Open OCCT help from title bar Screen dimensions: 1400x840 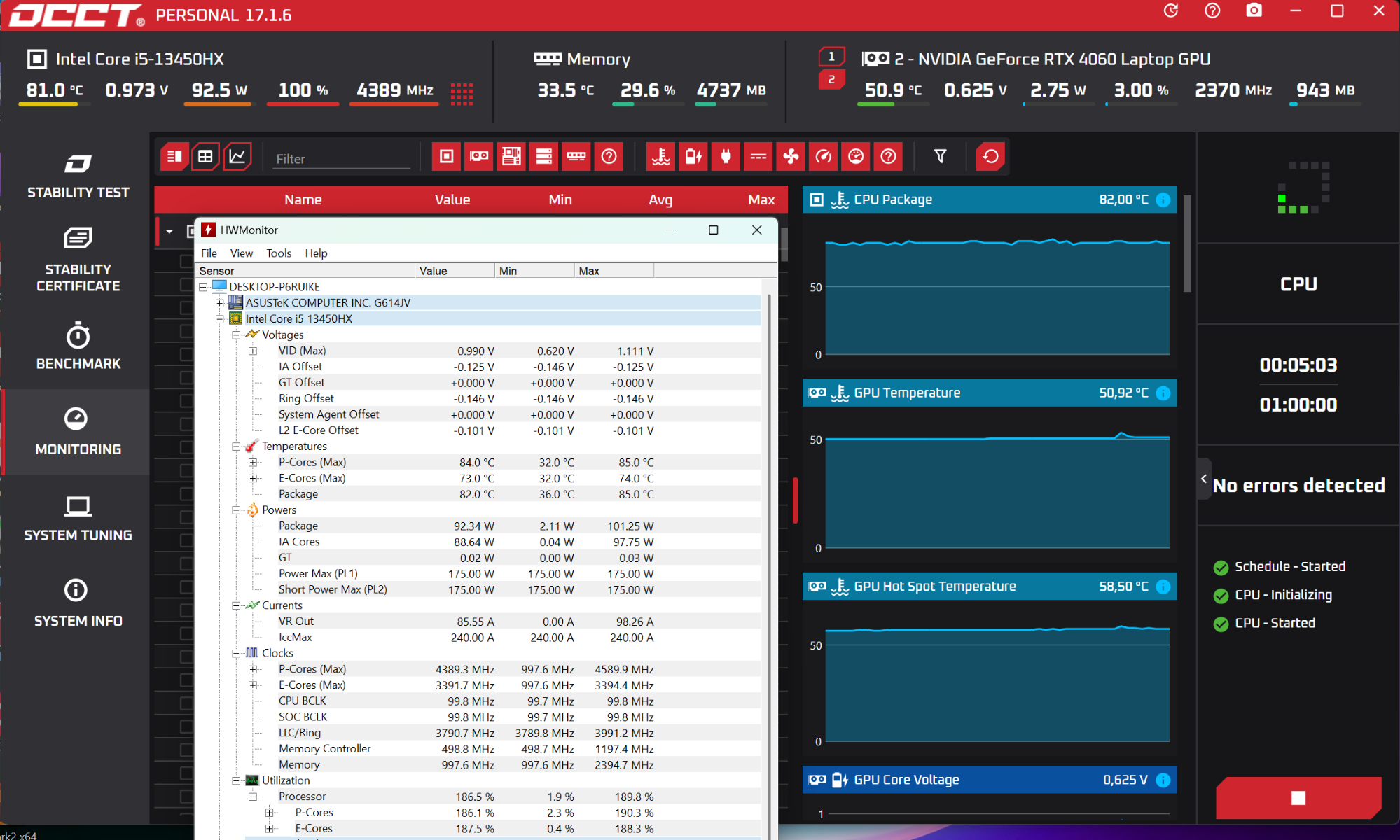coord(1212,11)
